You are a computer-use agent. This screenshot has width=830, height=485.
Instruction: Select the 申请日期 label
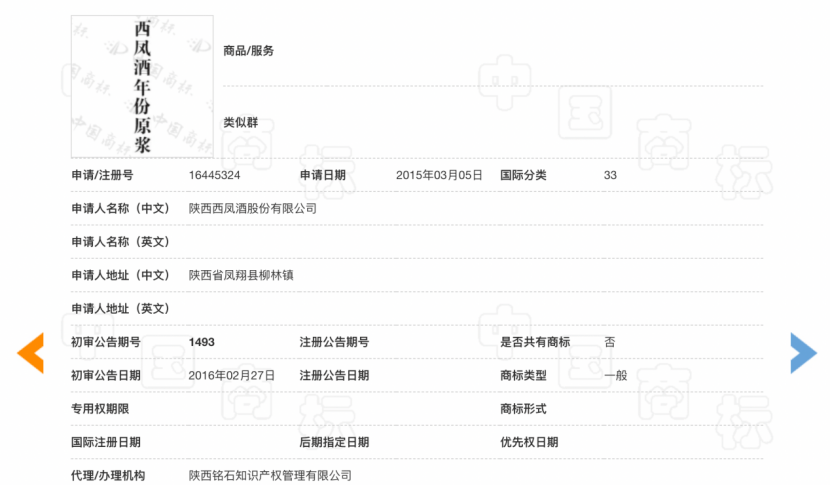(322, 175)
